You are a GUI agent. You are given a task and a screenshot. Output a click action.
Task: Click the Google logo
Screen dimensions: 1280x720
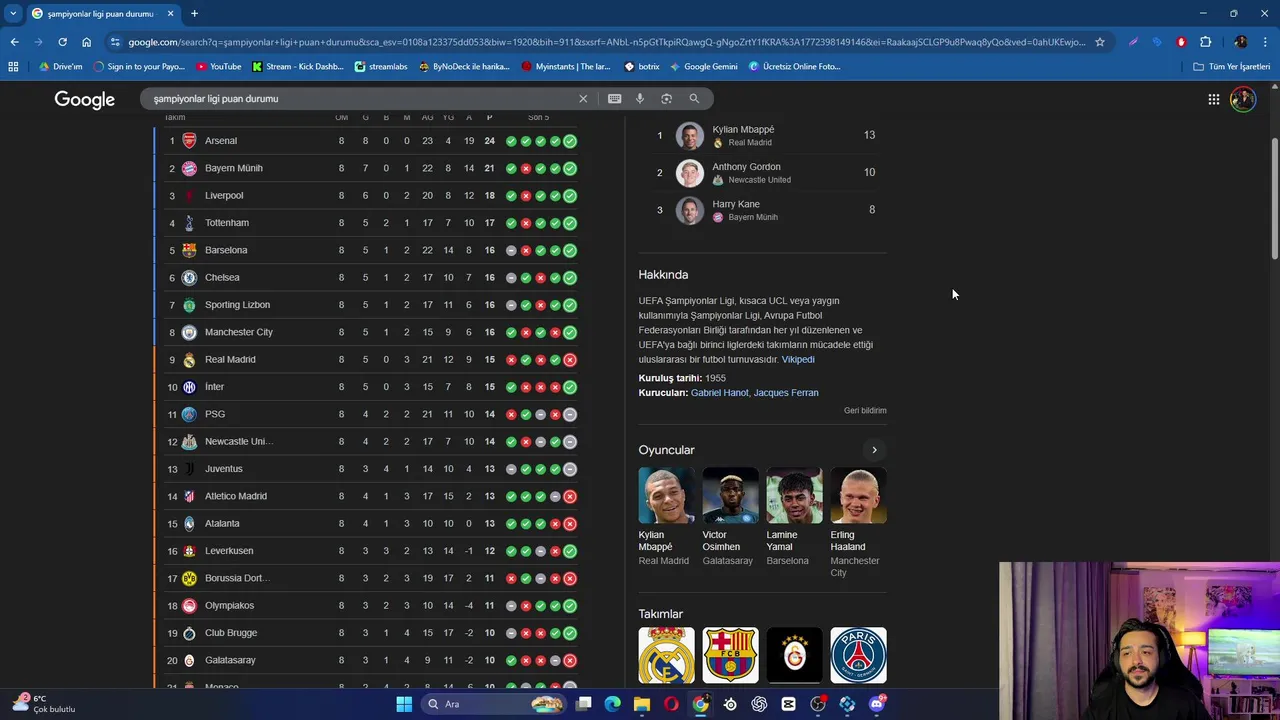84,99
